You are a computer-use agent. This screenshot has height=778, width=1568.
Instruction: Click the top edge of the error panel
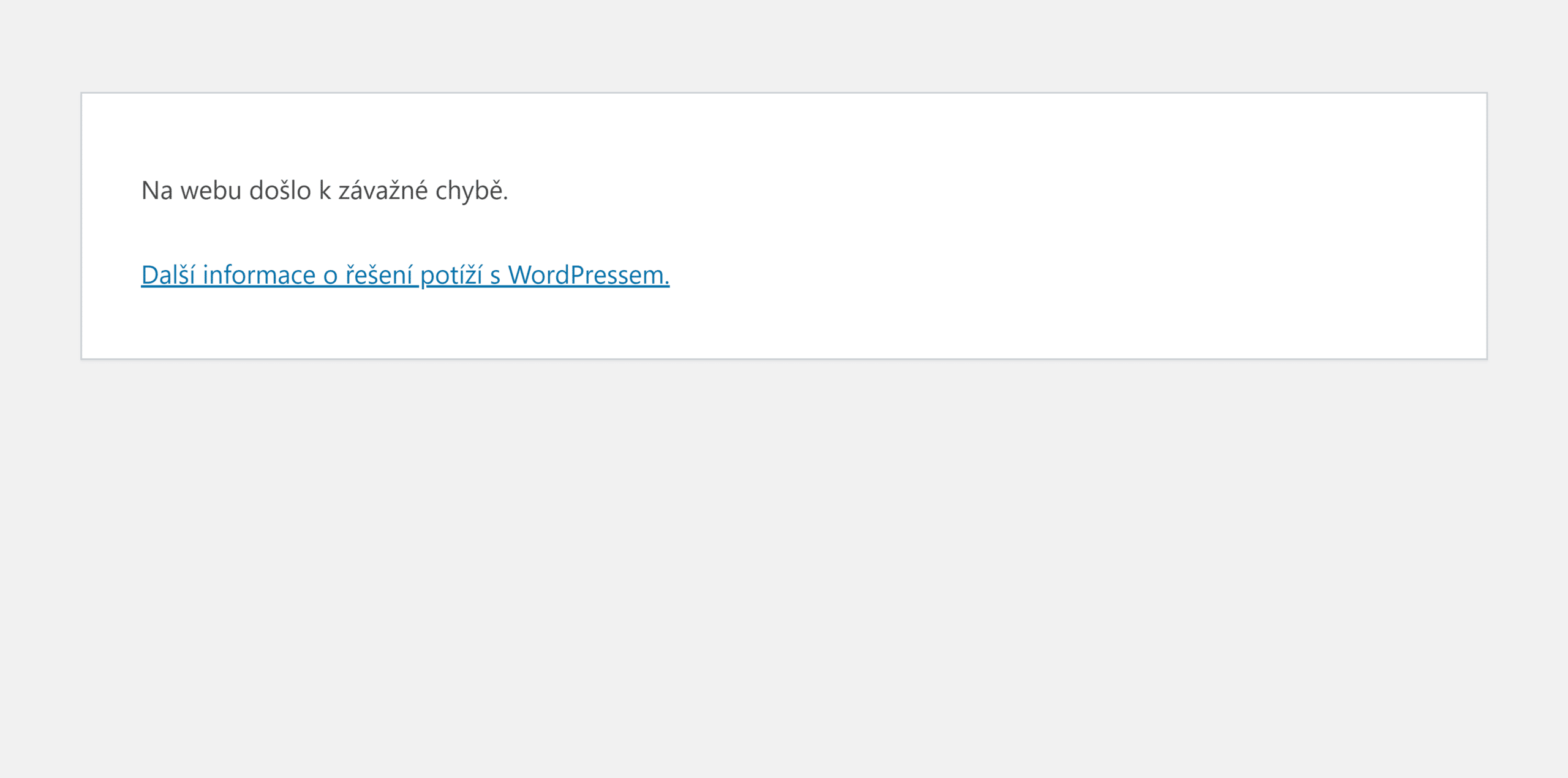click(x=784, y=93)
